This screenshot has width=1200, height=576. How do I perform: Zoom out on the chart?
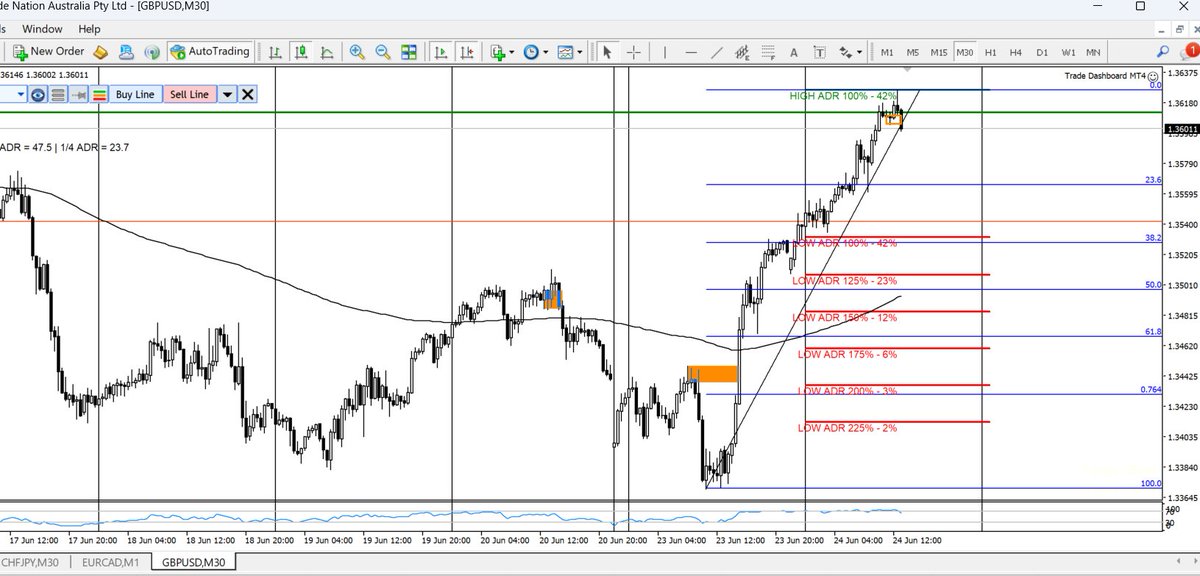382,51
